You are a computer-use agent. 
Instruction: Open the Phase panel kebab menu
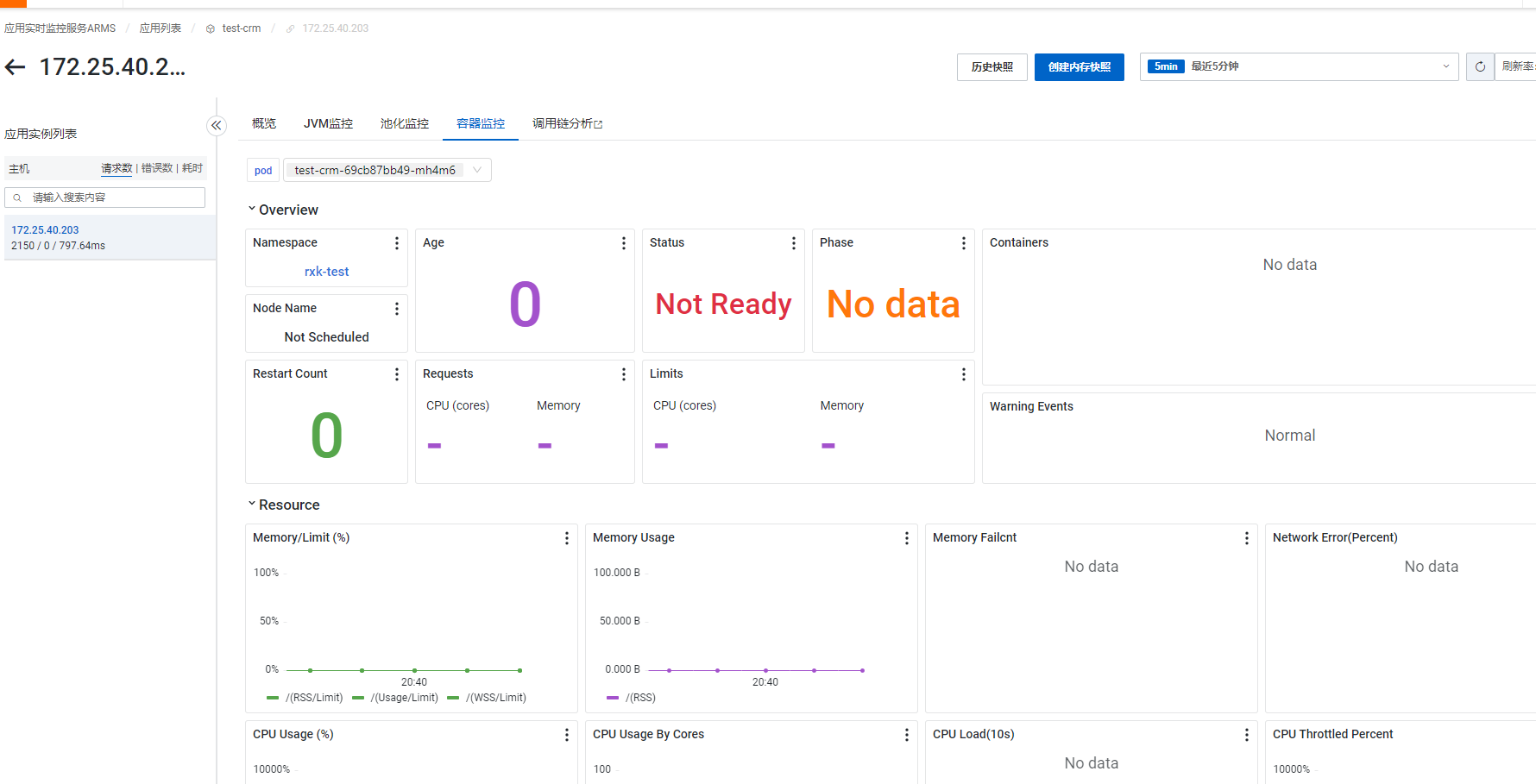964,243
